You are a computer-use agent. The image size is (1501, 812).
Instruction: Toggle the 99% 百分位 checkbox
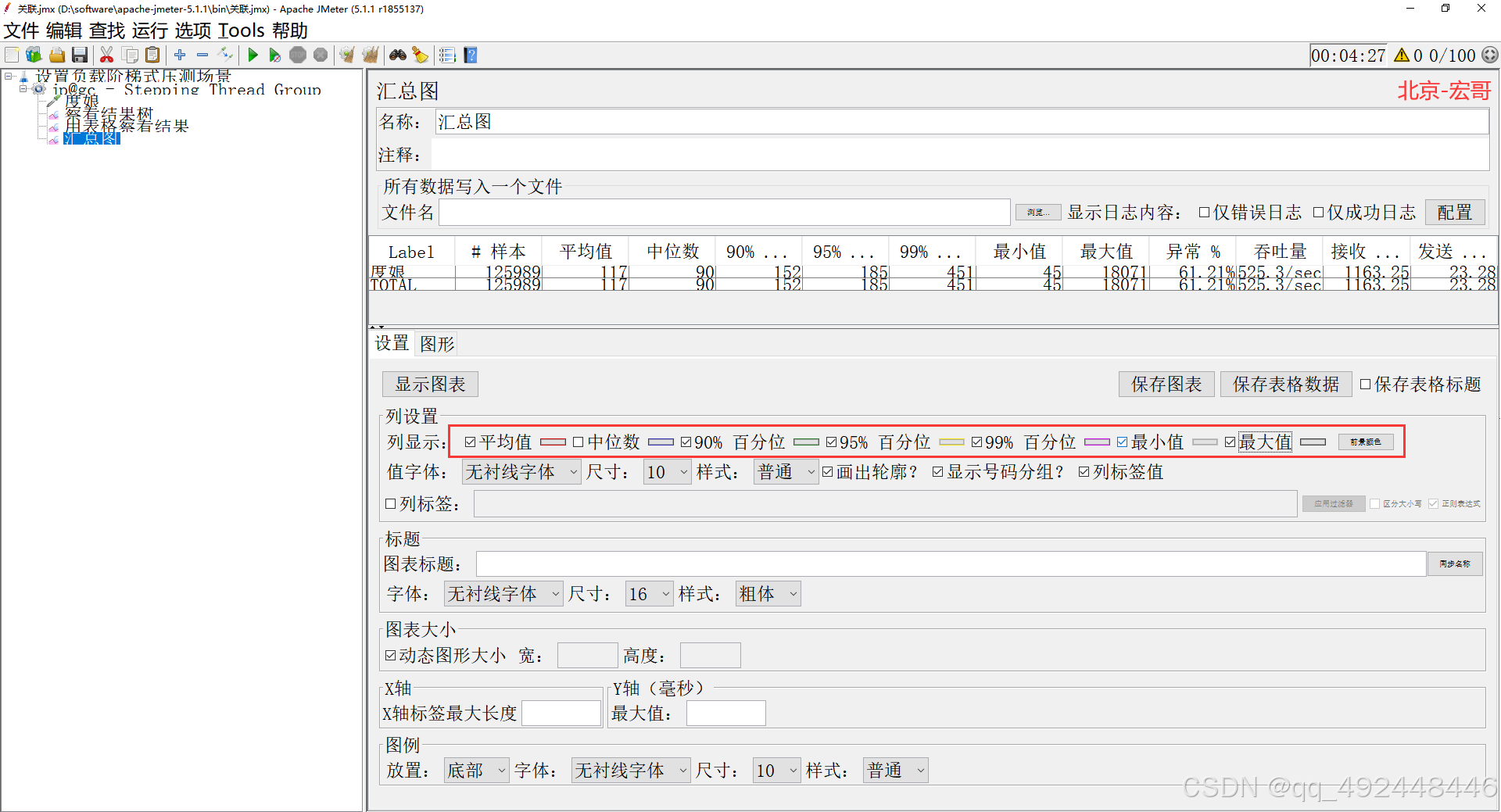tap(976, 442)
